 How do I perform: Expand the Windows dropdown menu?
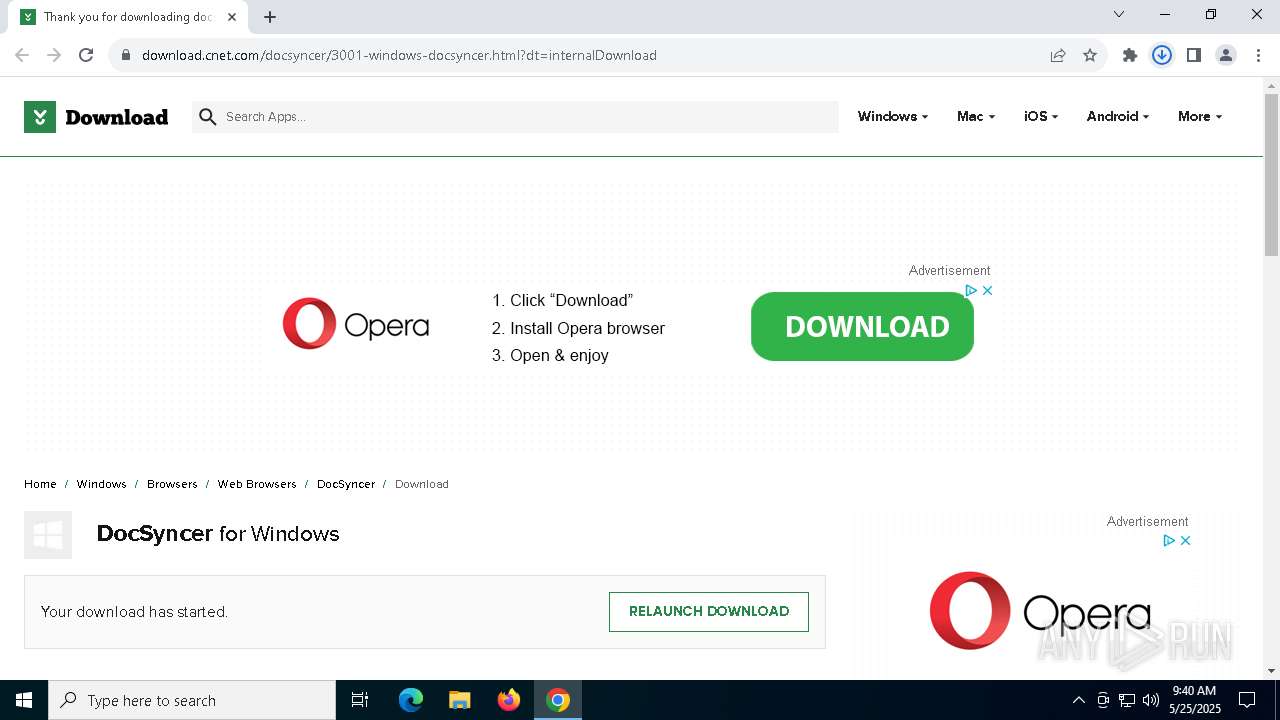893,117
